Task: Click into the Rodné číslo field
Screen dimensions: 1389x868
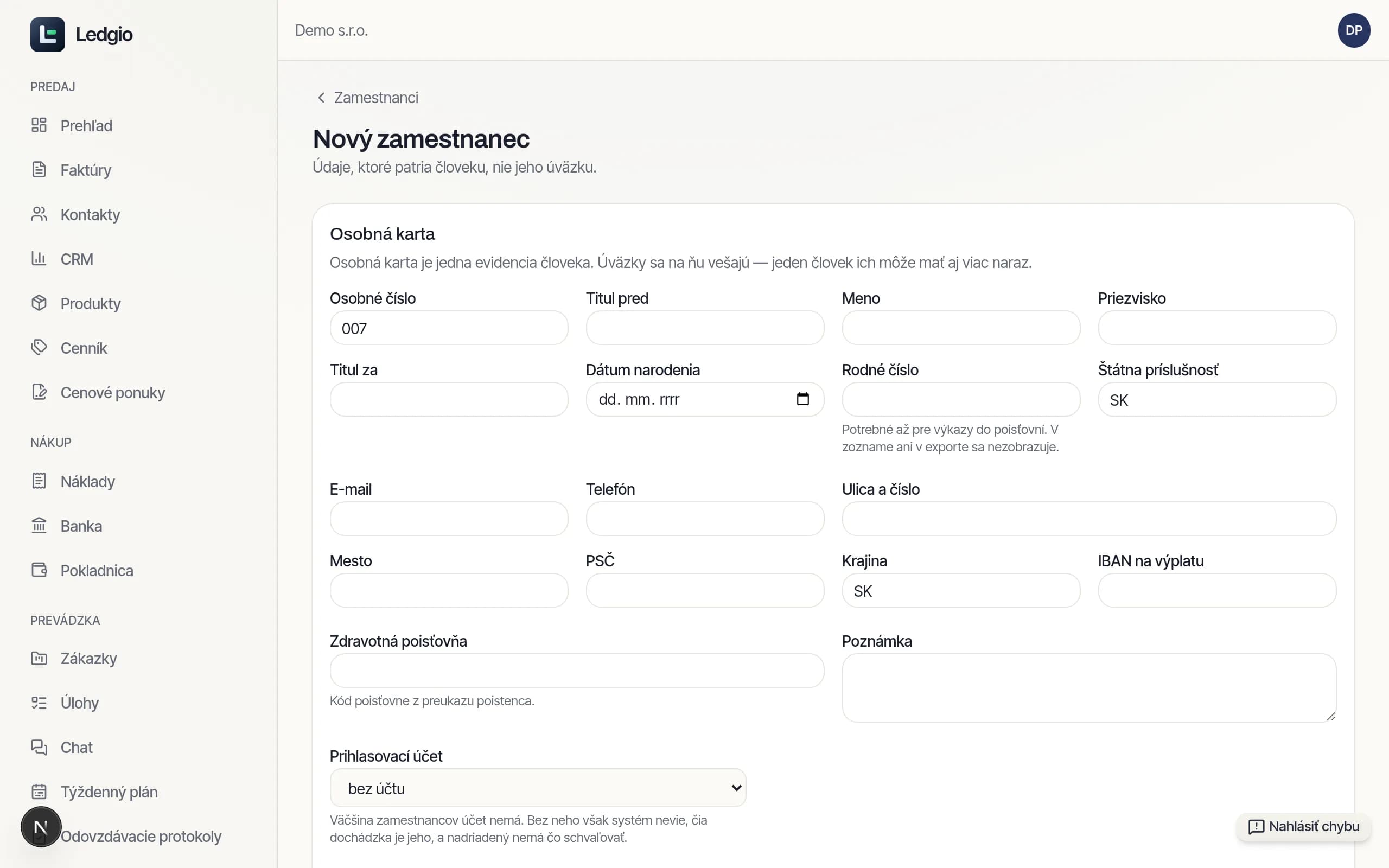Action: (961, 400)
